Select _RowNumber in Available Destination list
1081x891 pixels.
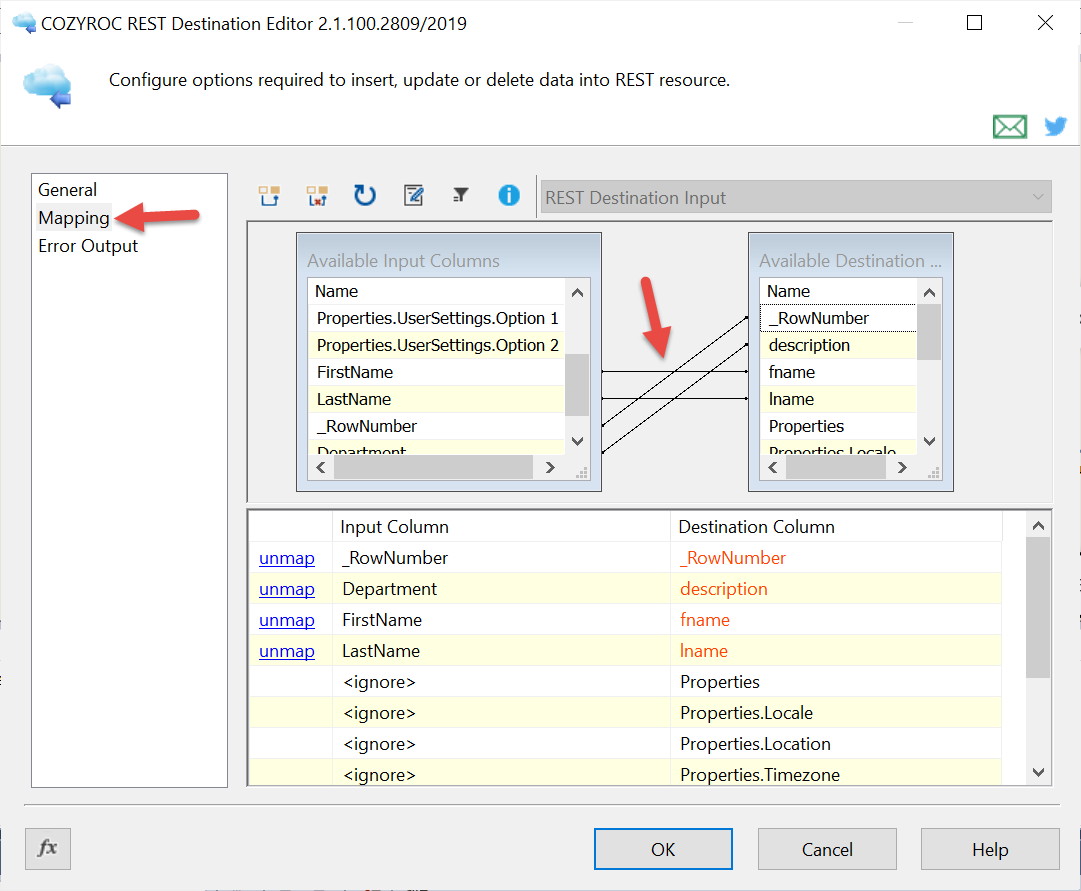838,318
